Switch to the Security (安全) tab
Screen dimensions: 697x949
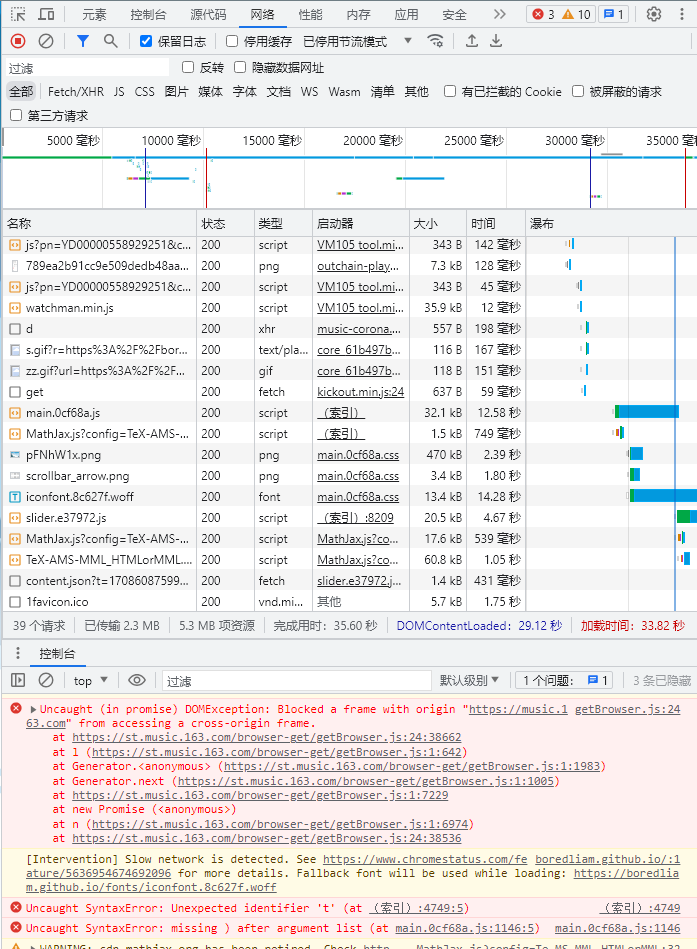click(x=454, y=14)
